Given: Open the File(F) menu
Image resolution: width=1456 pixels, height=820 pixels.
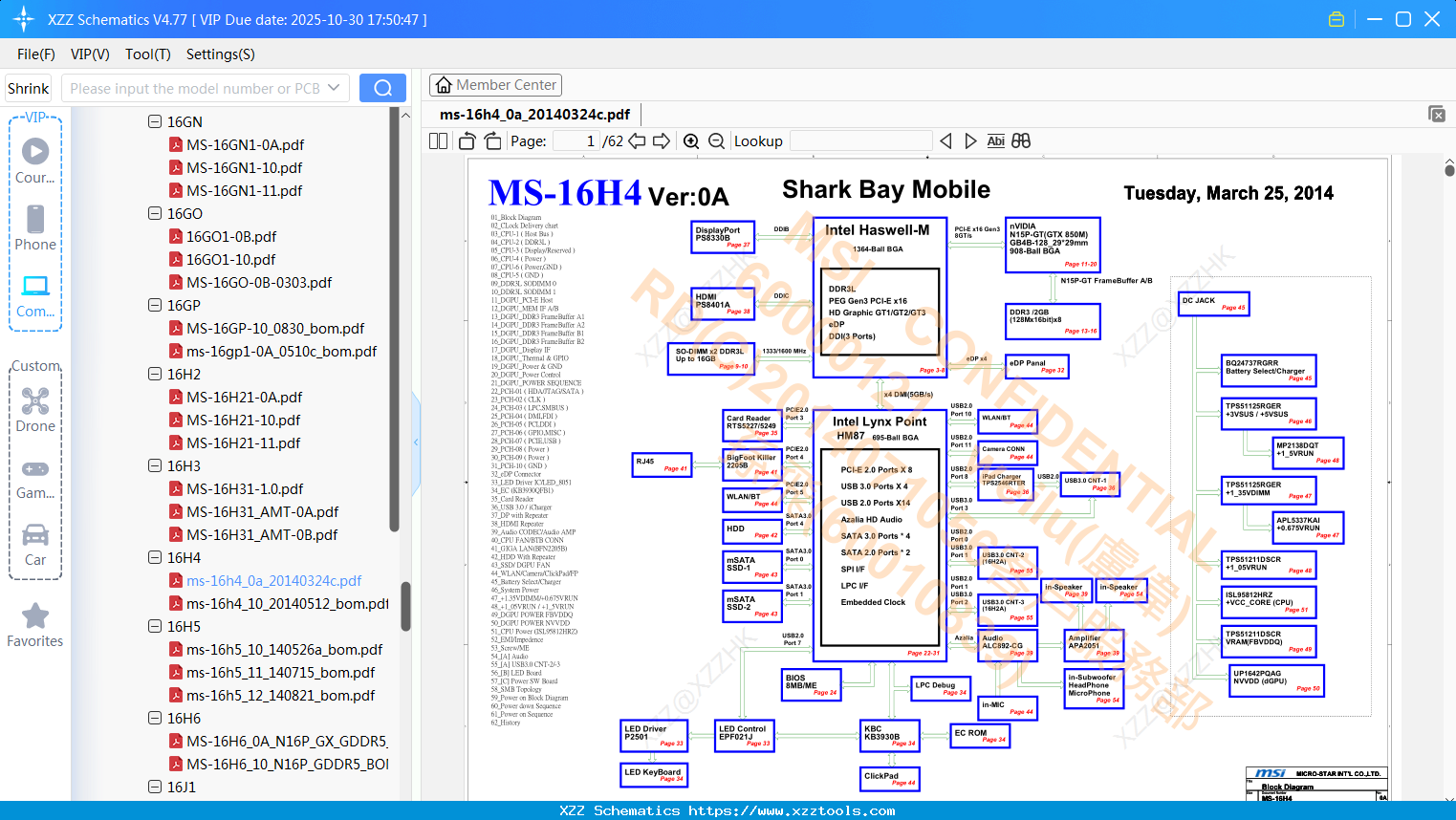Looking at the screenshot, I should [x=36, y=54].
